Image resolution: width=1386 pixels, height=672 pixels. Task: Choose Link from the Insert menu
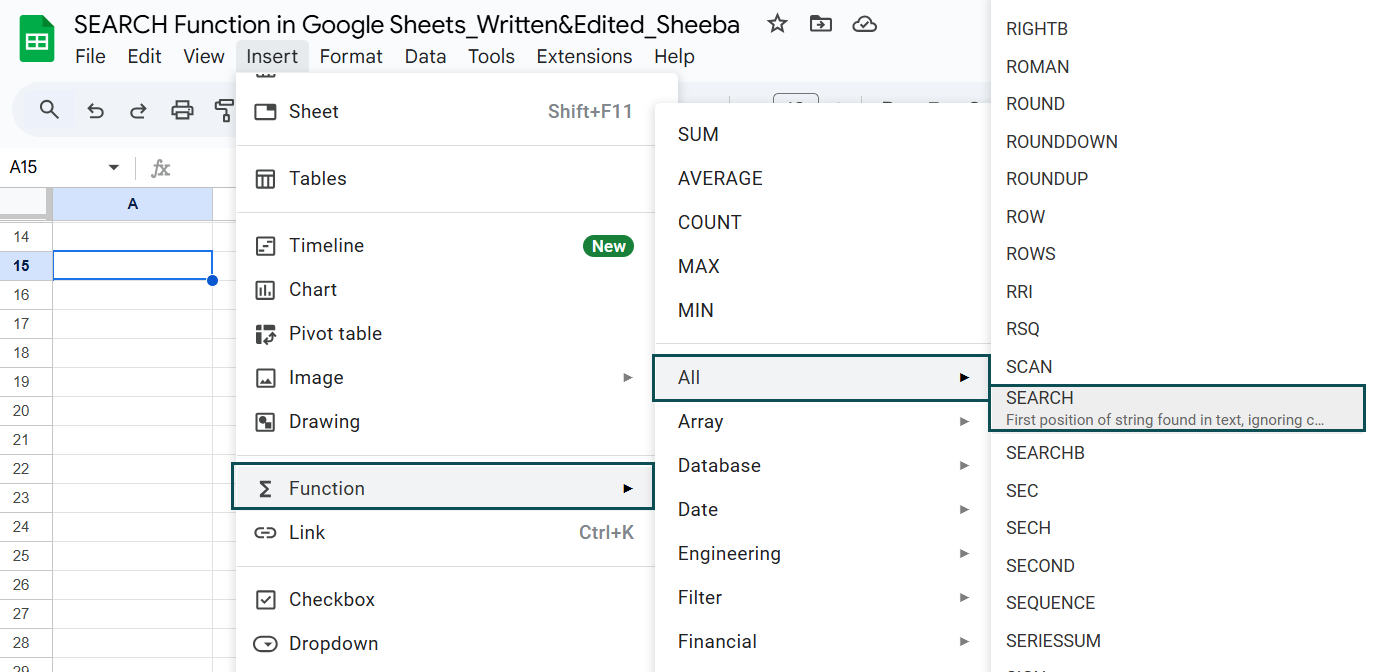pos(444,533)
